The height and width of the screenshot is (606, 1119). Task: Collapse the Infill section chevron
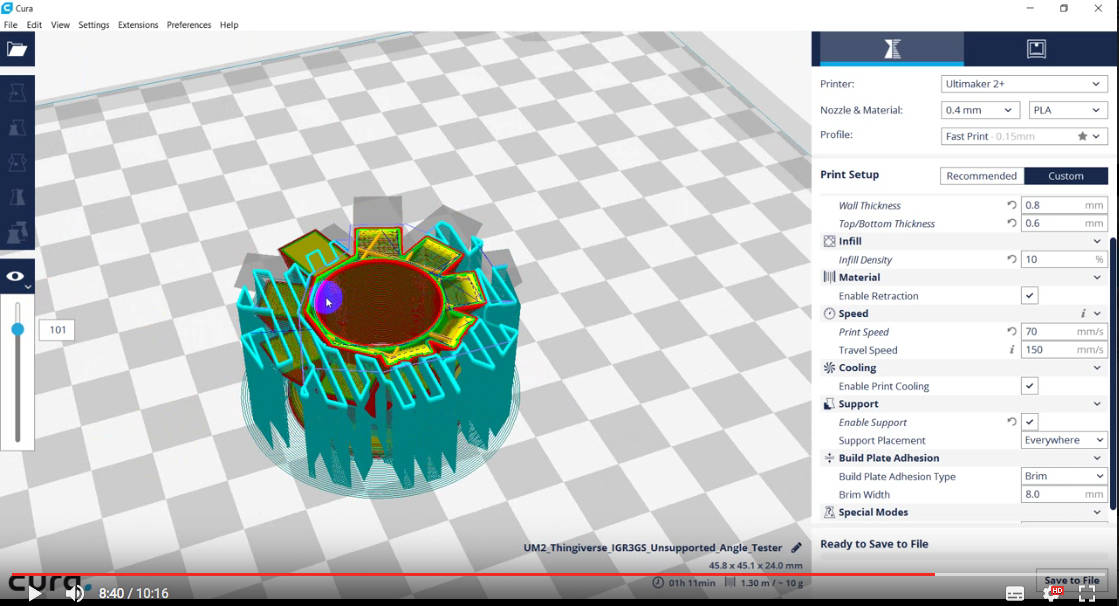(x=1097, y=241)
